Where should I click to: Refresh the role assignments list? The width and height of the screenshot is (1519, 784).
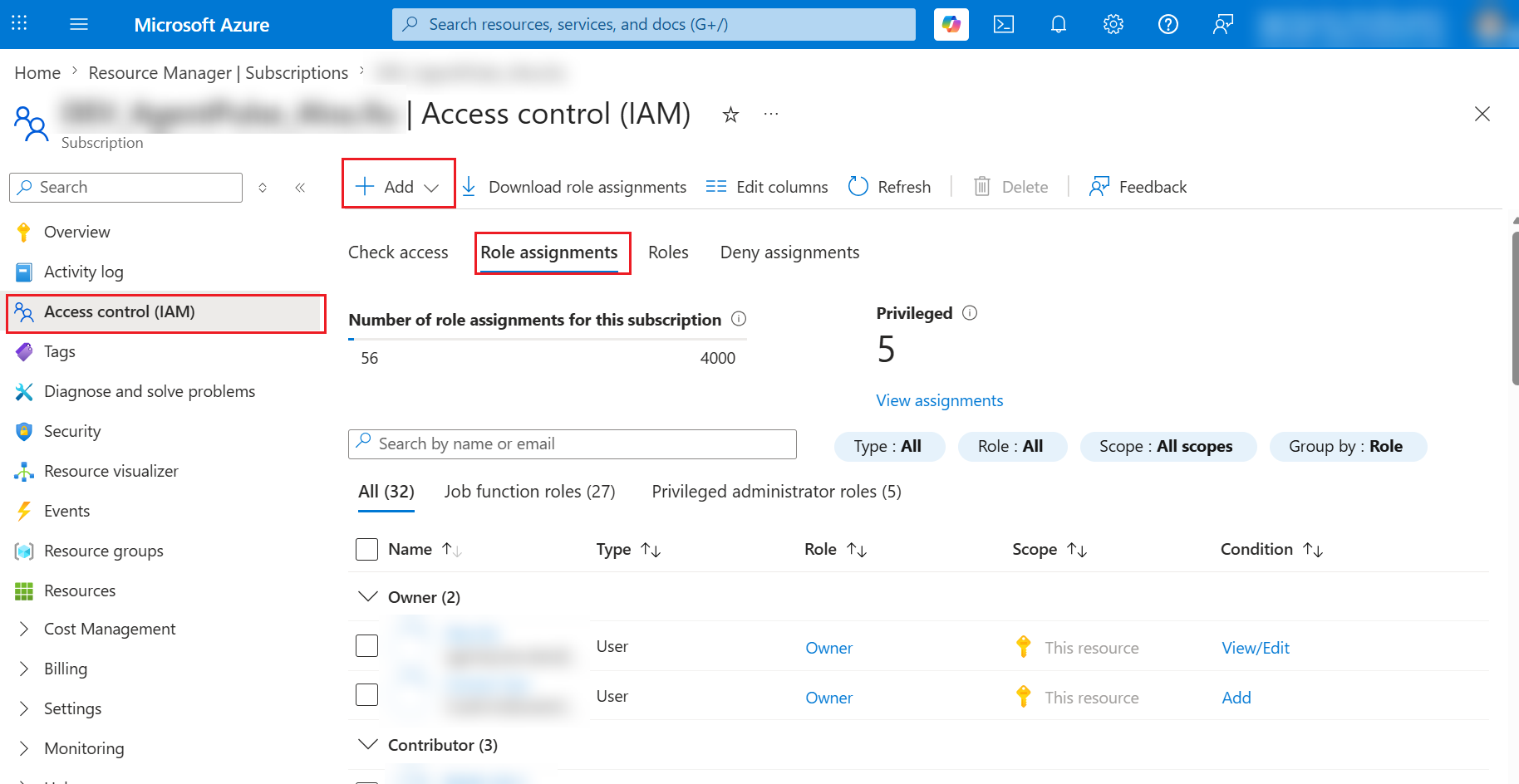pos(889,187)
